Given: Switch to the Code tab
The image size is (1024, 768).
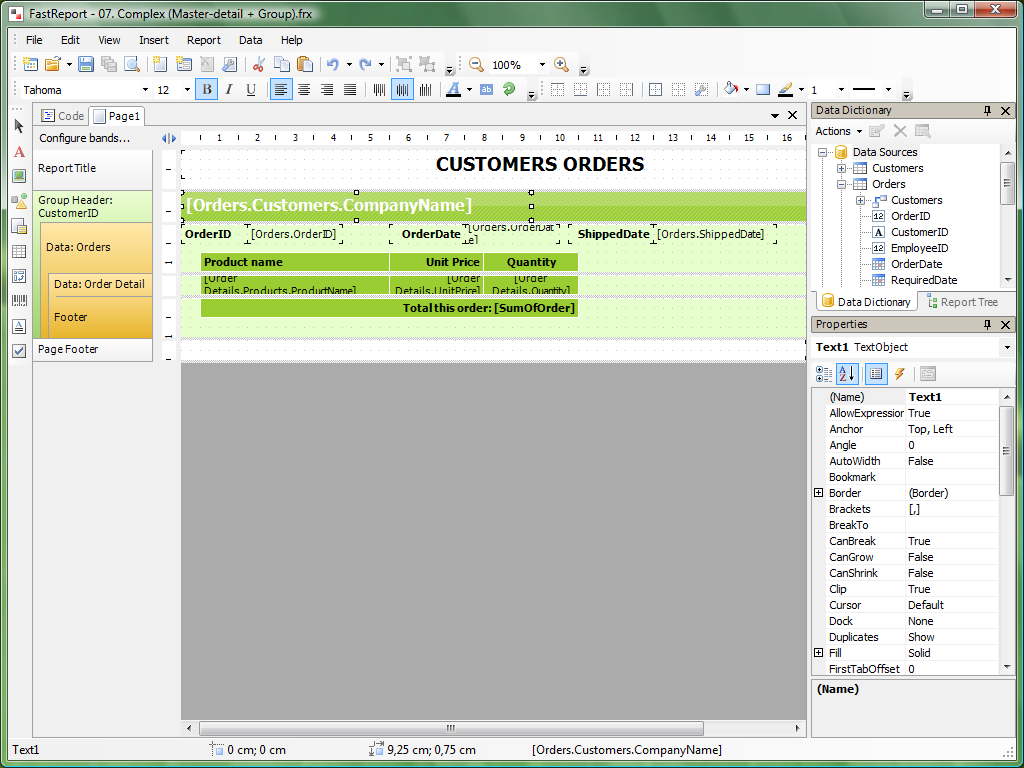Looking at the screenshot, I should point(62,116).
